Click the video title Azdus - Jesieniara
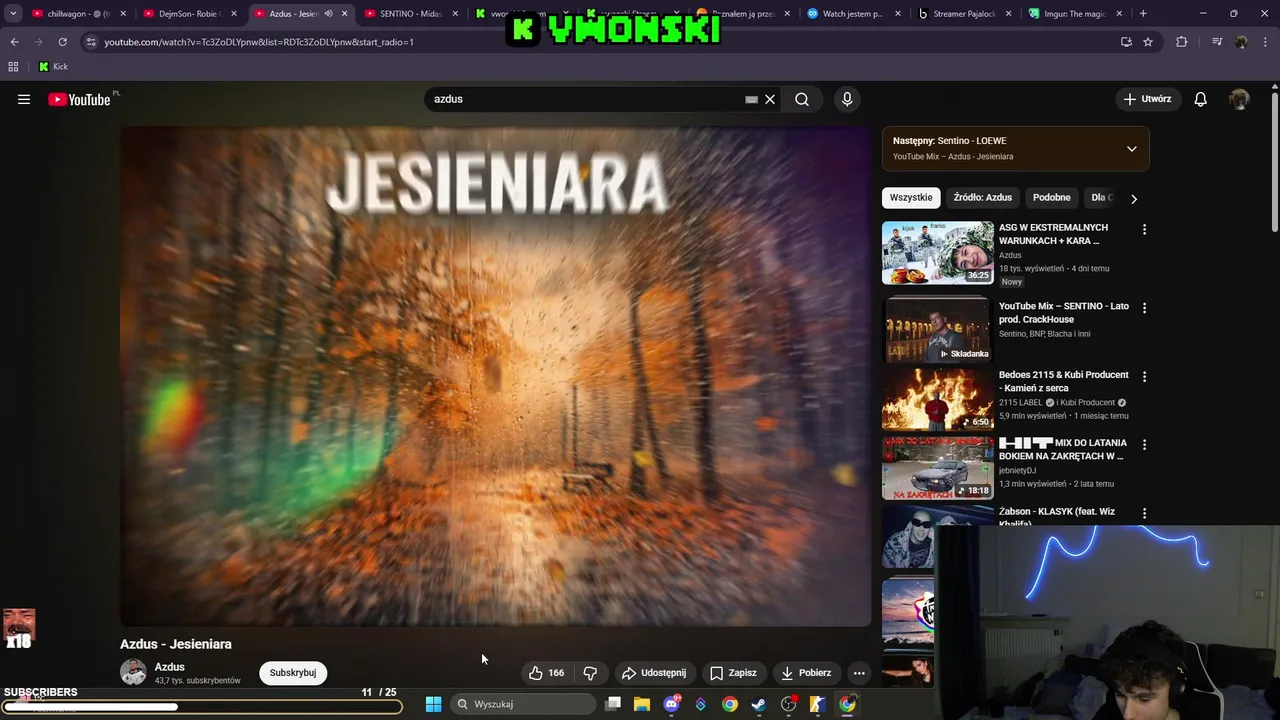Image resolution: width=1280 pixels, height=720 pixels. pos(176,644)
